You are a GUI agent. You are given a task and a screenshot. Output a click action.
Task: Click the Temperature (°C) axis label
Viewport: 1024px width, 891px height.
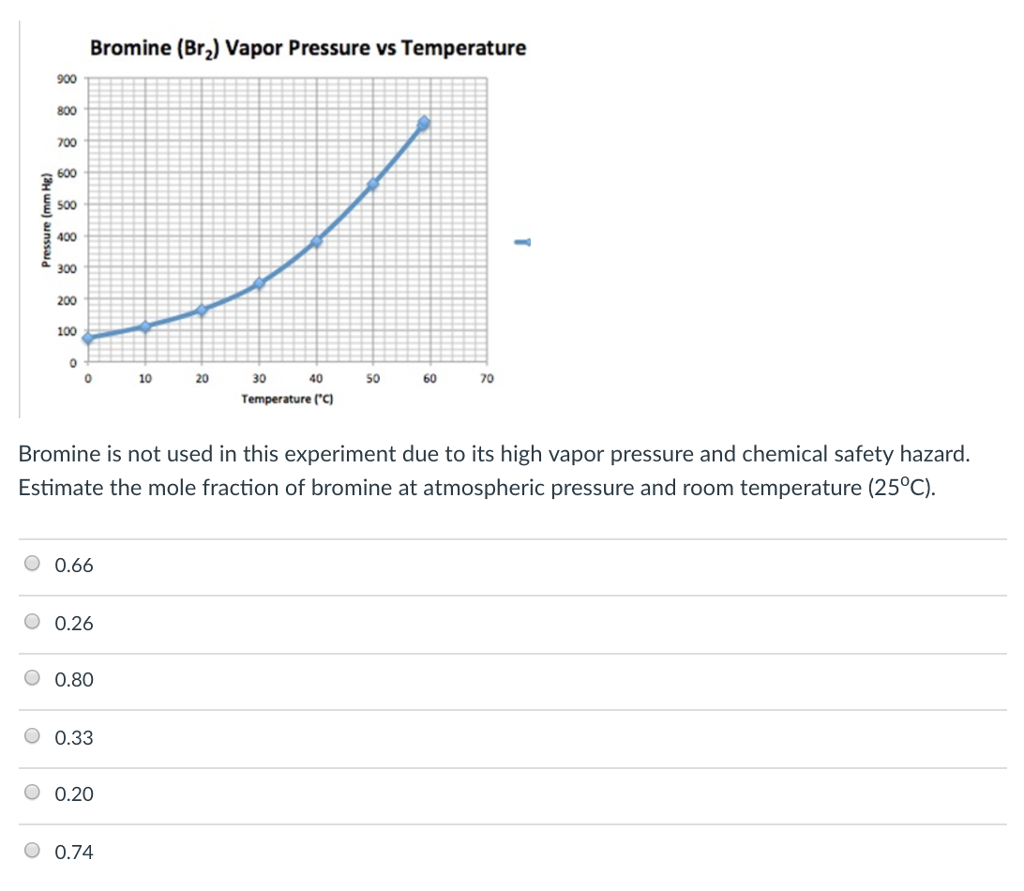click(286, 397)
